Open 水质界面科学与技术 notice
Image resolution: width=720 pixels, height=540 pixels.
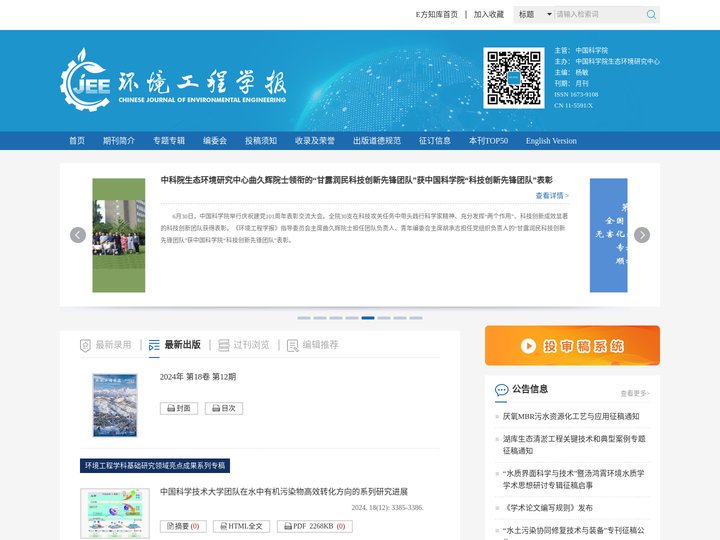point(574,479)
